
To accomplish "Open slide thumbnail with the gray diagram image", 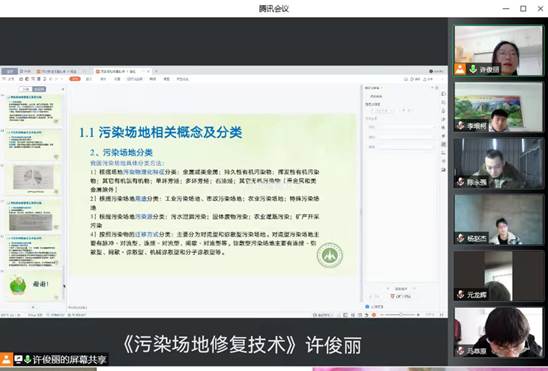I will [33, 179].
